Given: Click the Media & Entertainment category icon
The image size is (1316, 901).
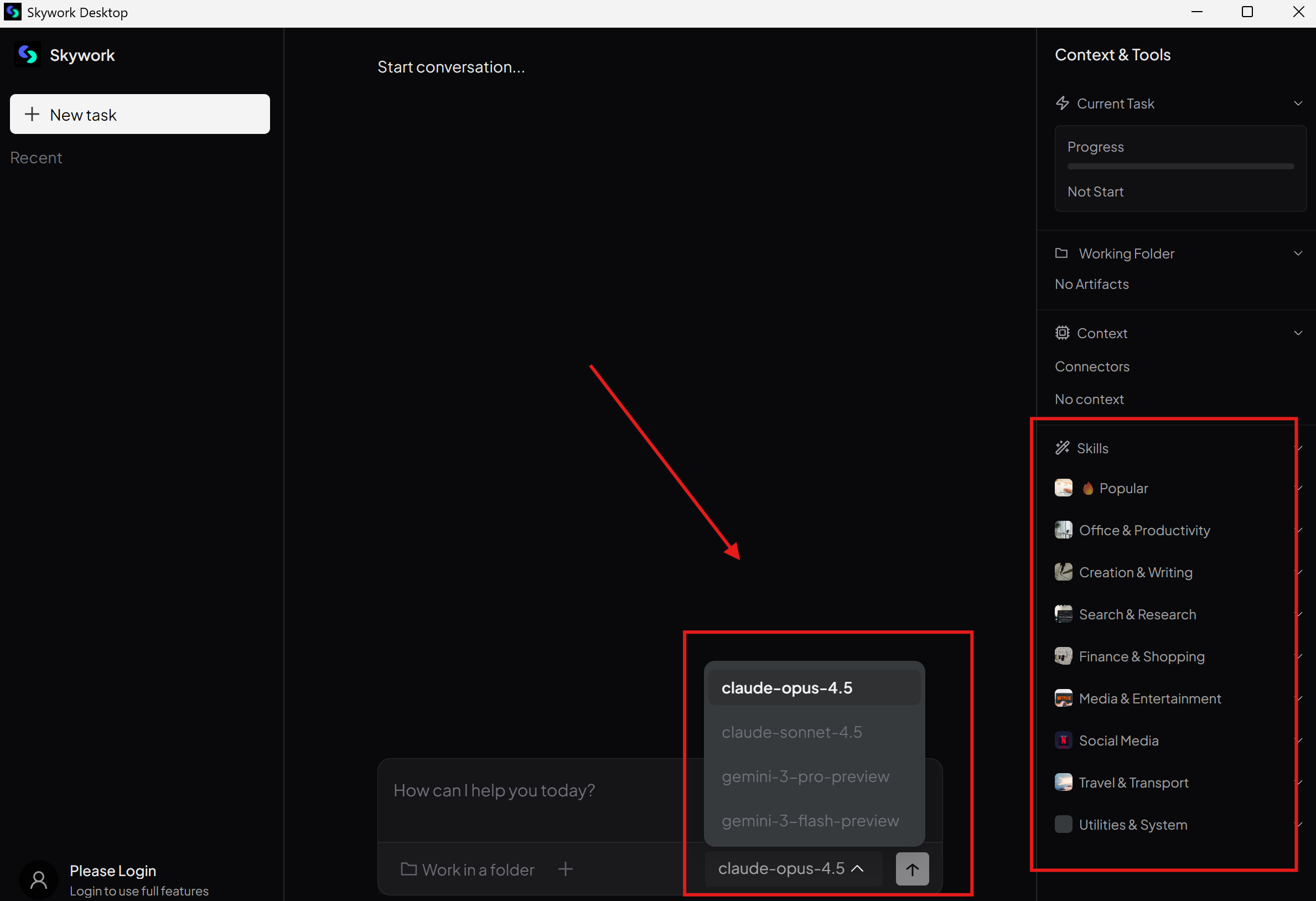Looking at the screenshot, I should (x=1063, y=698).
